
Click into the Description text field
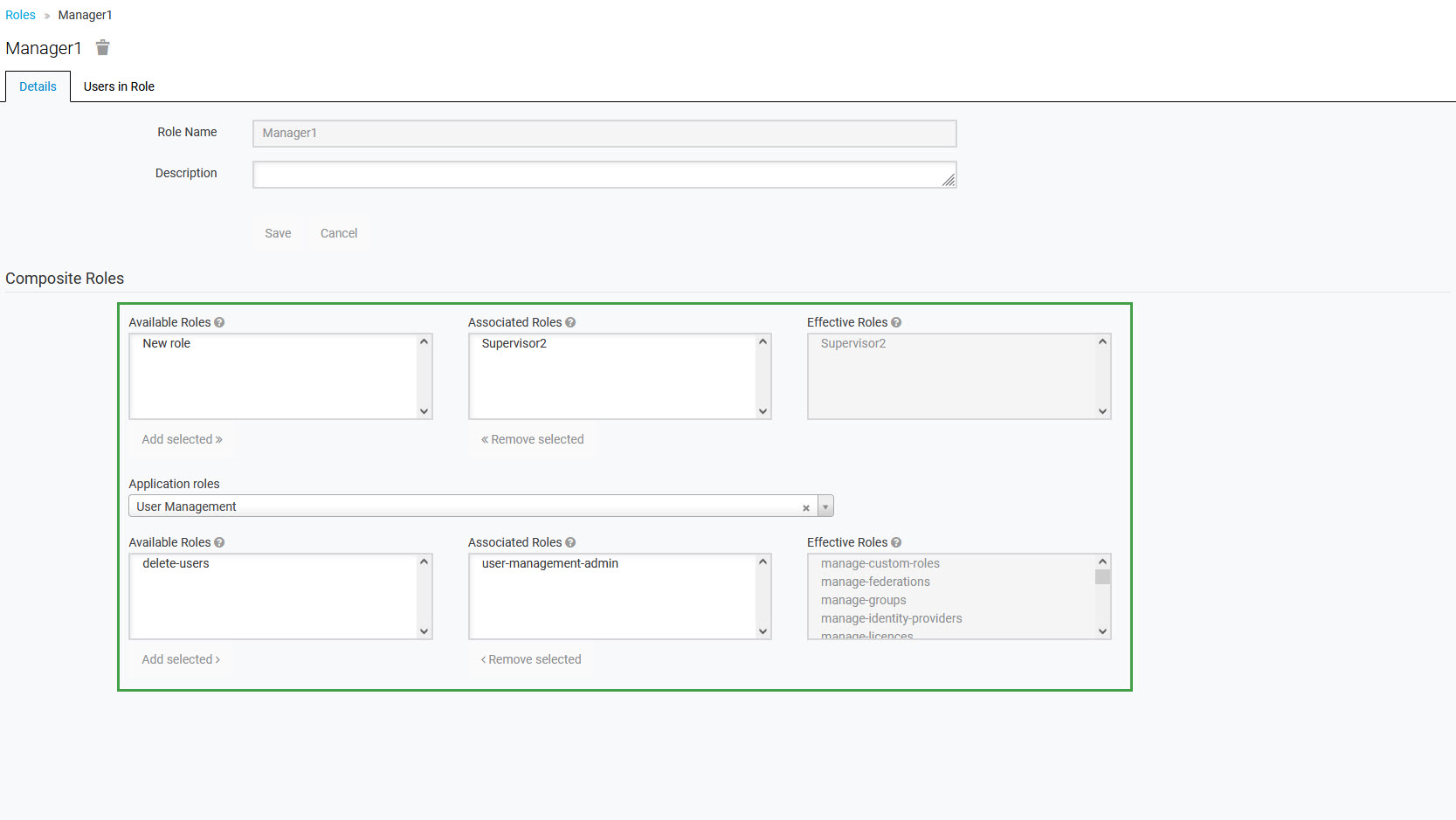(604, 175)
